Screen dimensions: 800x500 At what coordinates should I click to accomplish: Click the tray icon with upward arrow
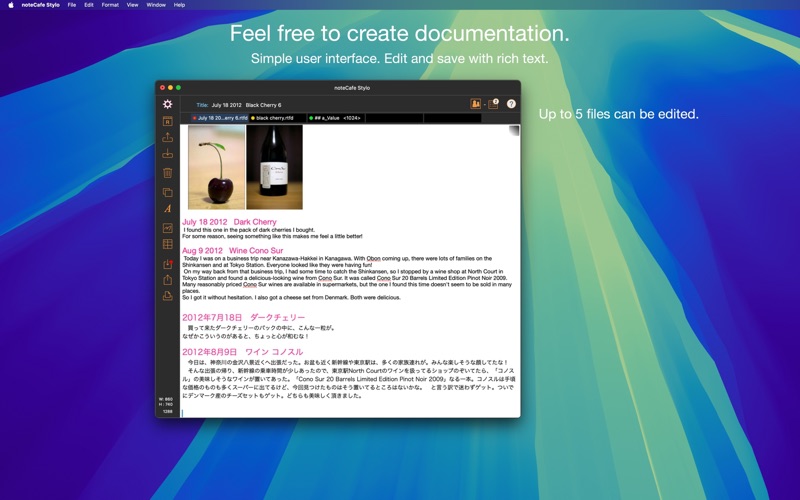pos(167,137)
